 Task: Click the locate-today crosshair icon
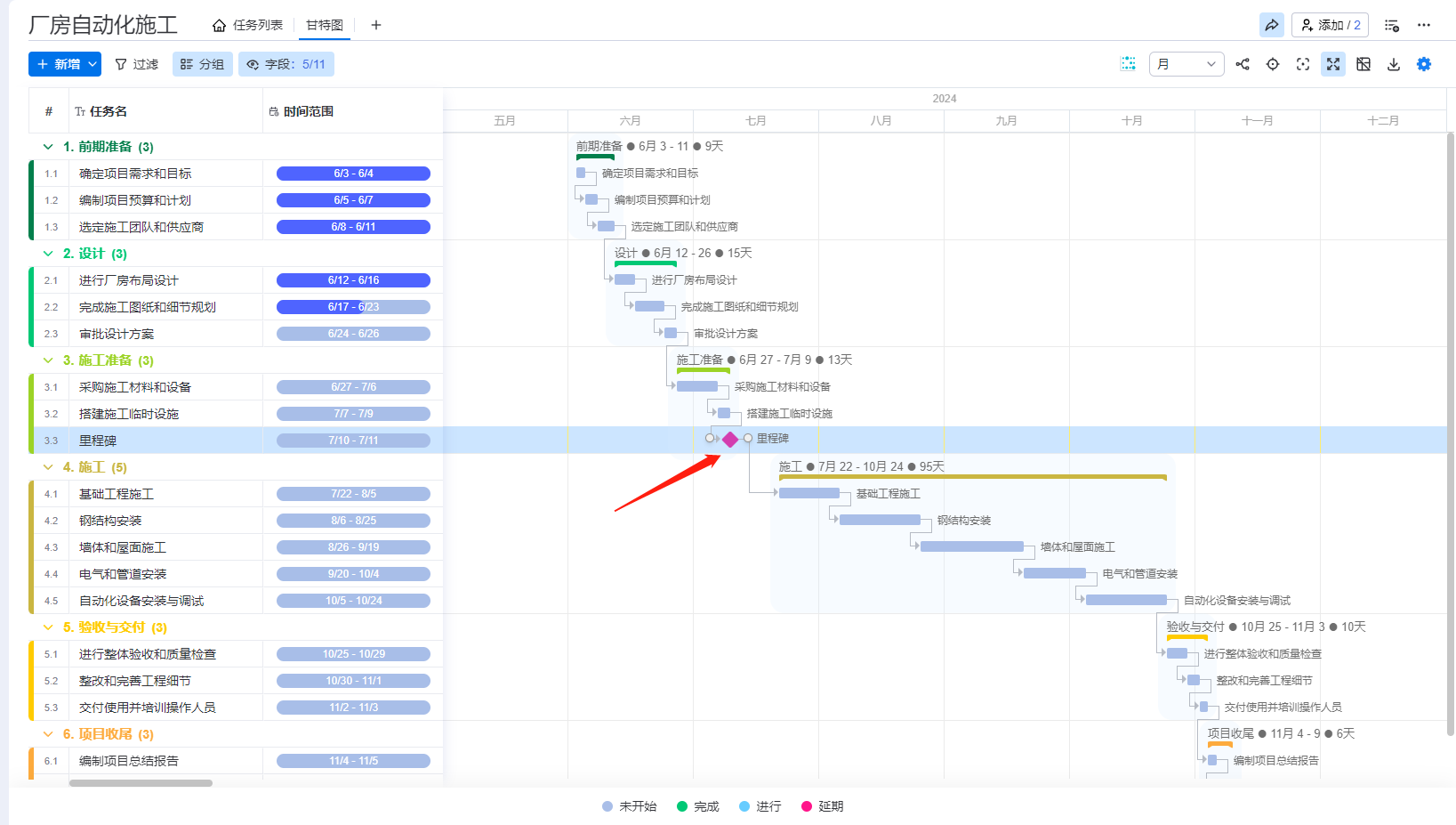[1273, 64]
